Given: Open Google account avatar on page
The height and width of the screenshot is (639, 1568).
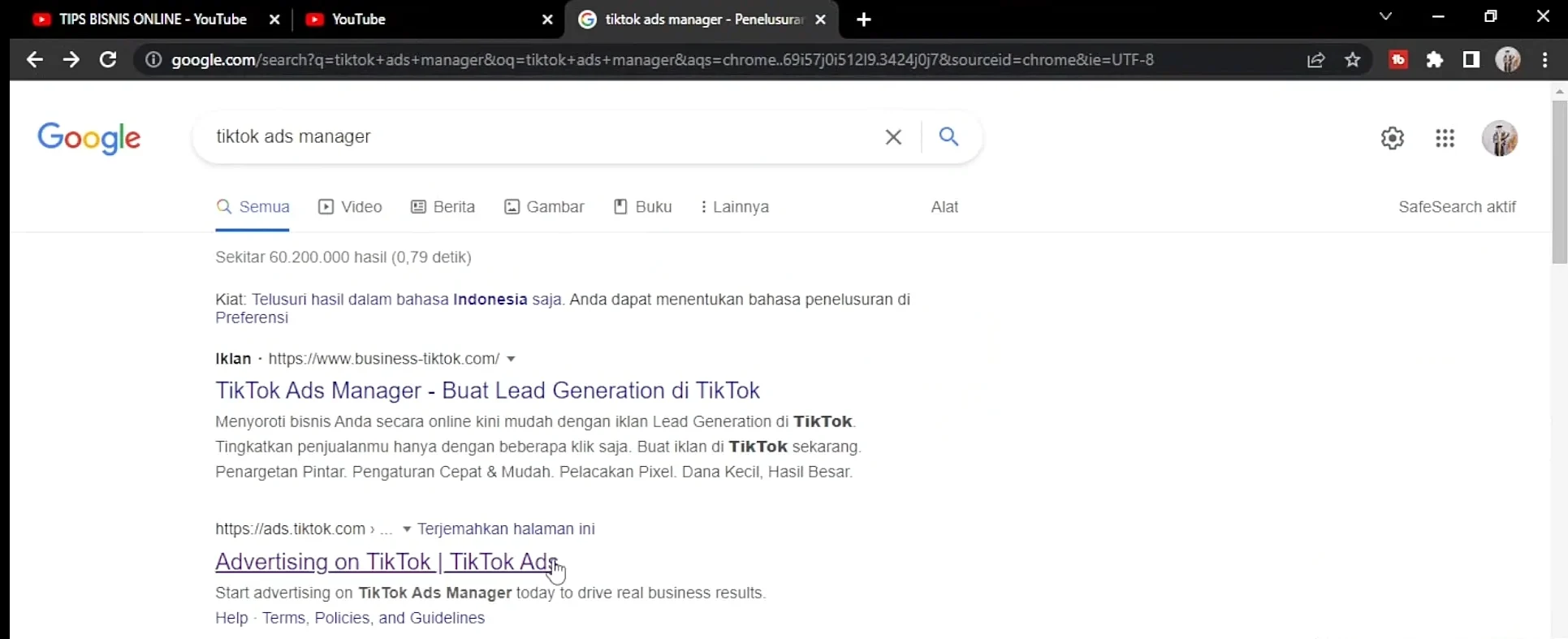Looking at the screenshot, I should coord(1500,138).
